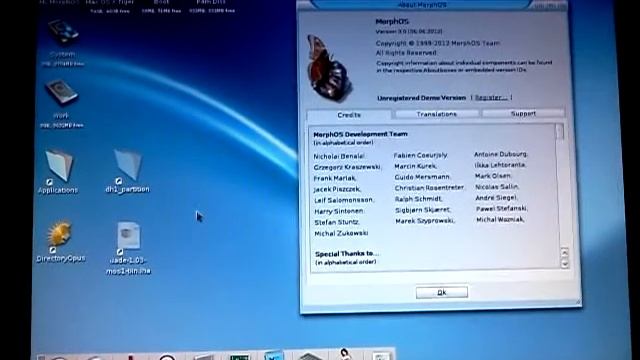Click the name "Christian Rosentreter"
Screen dimensions: 640x360
(429, 188)
